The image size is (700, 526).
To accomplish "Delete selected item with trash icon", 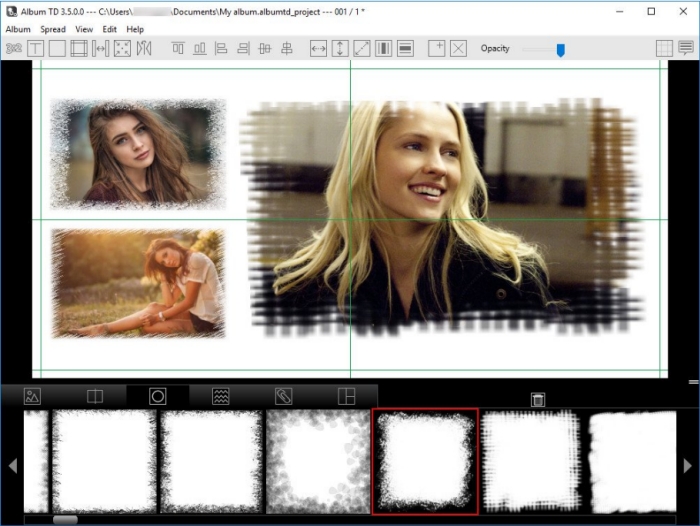I will click(x=538, y=399).
